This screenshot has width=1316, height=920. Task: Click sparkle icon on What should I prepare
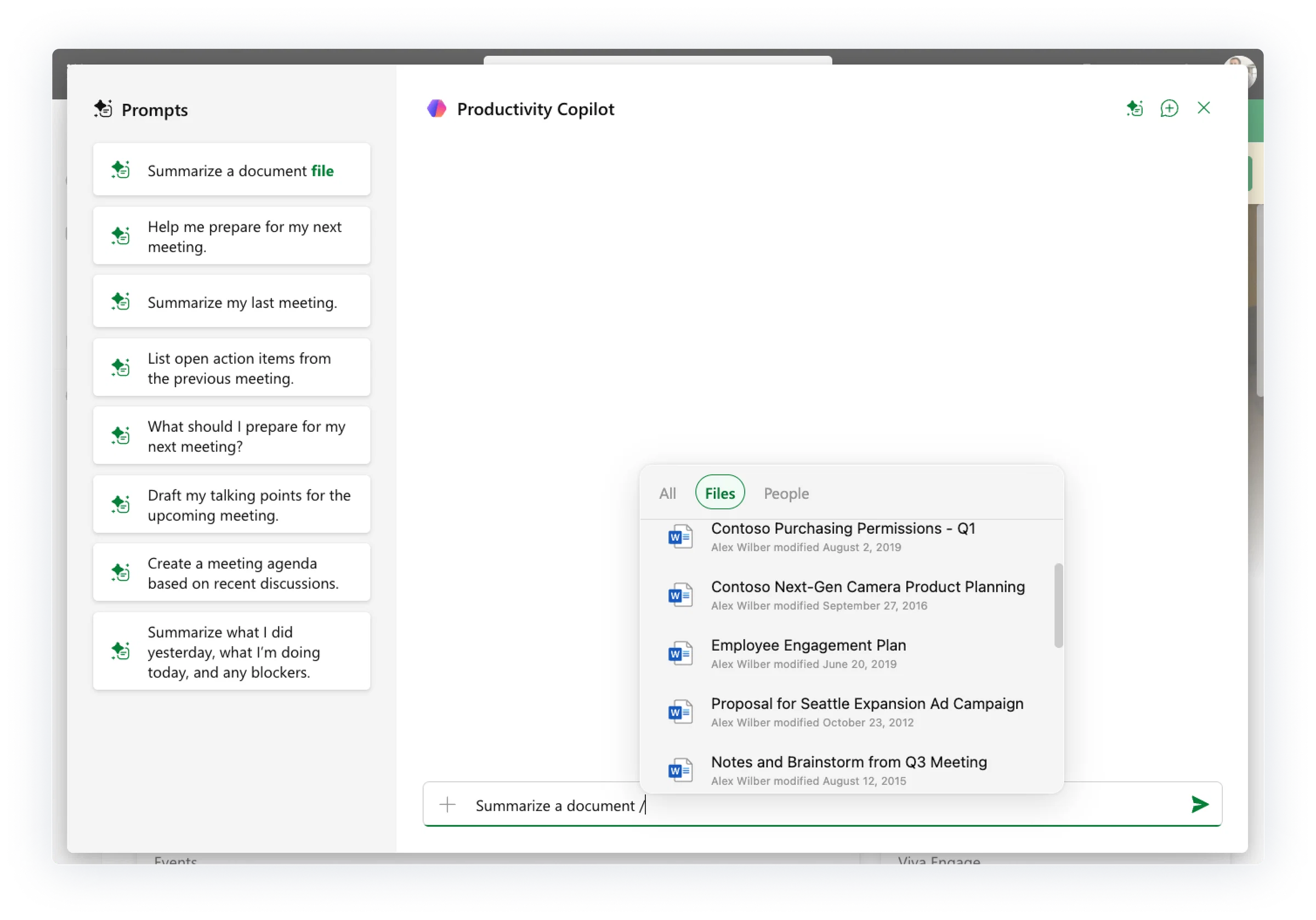click(121, 436)
